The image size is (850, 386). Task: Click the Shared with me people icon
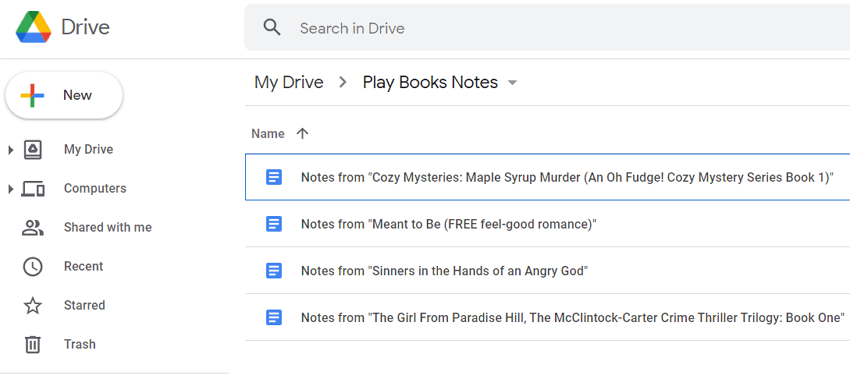[x=33, y=228]
